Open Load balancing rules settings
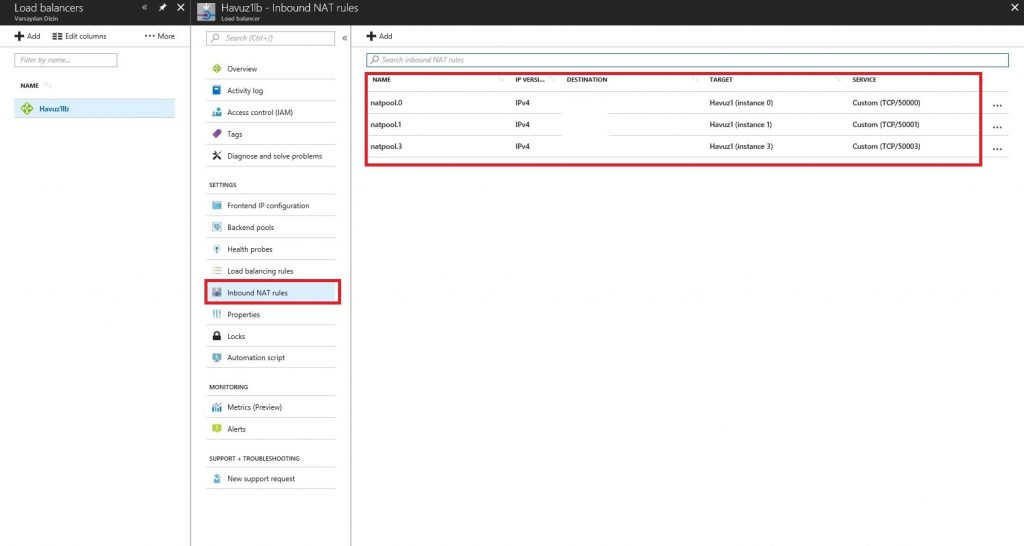Image resolution: width=1024 pixels, height=546 pixels. pos(260,271)
